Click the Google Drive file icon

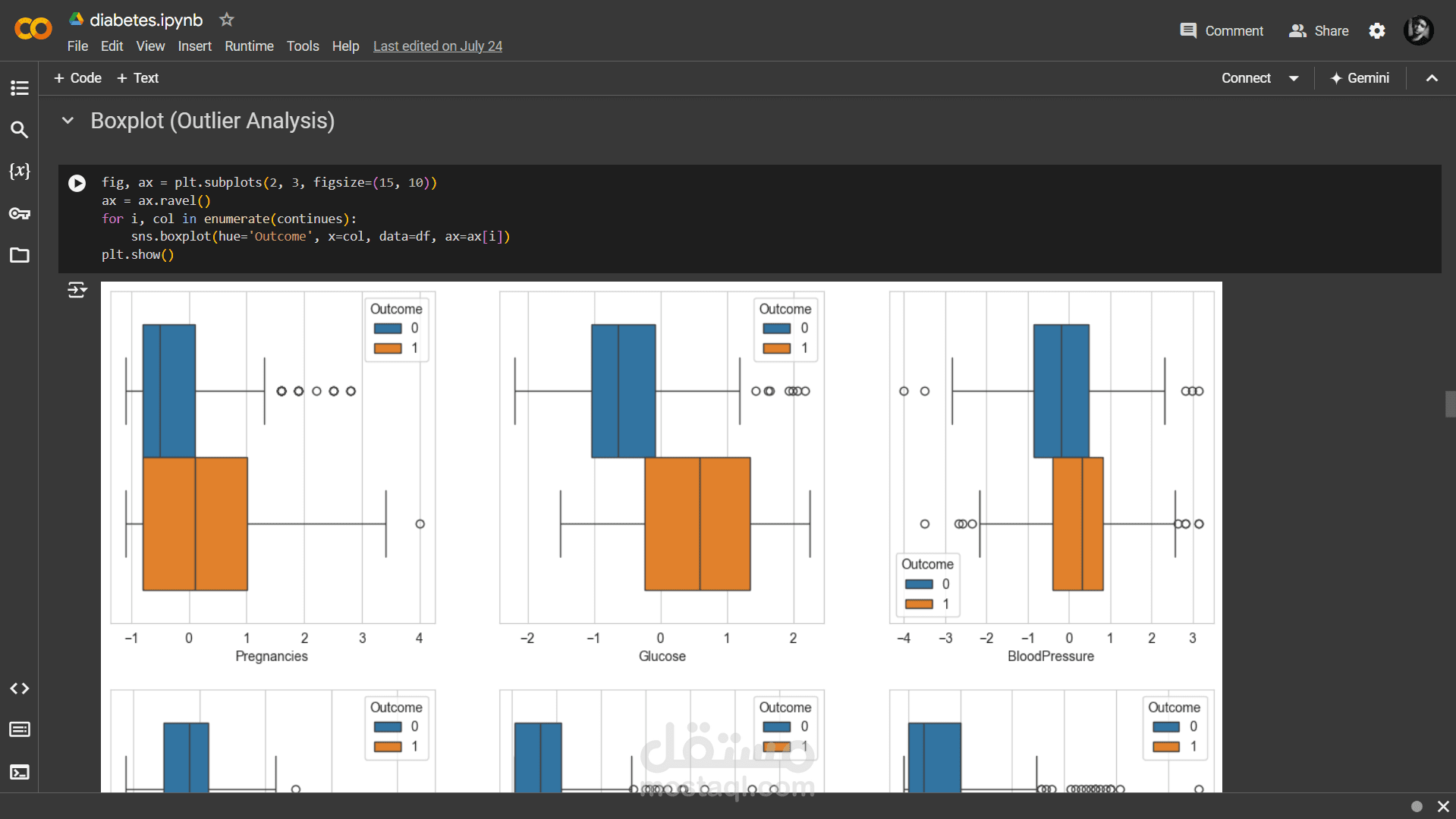[76, 19]
